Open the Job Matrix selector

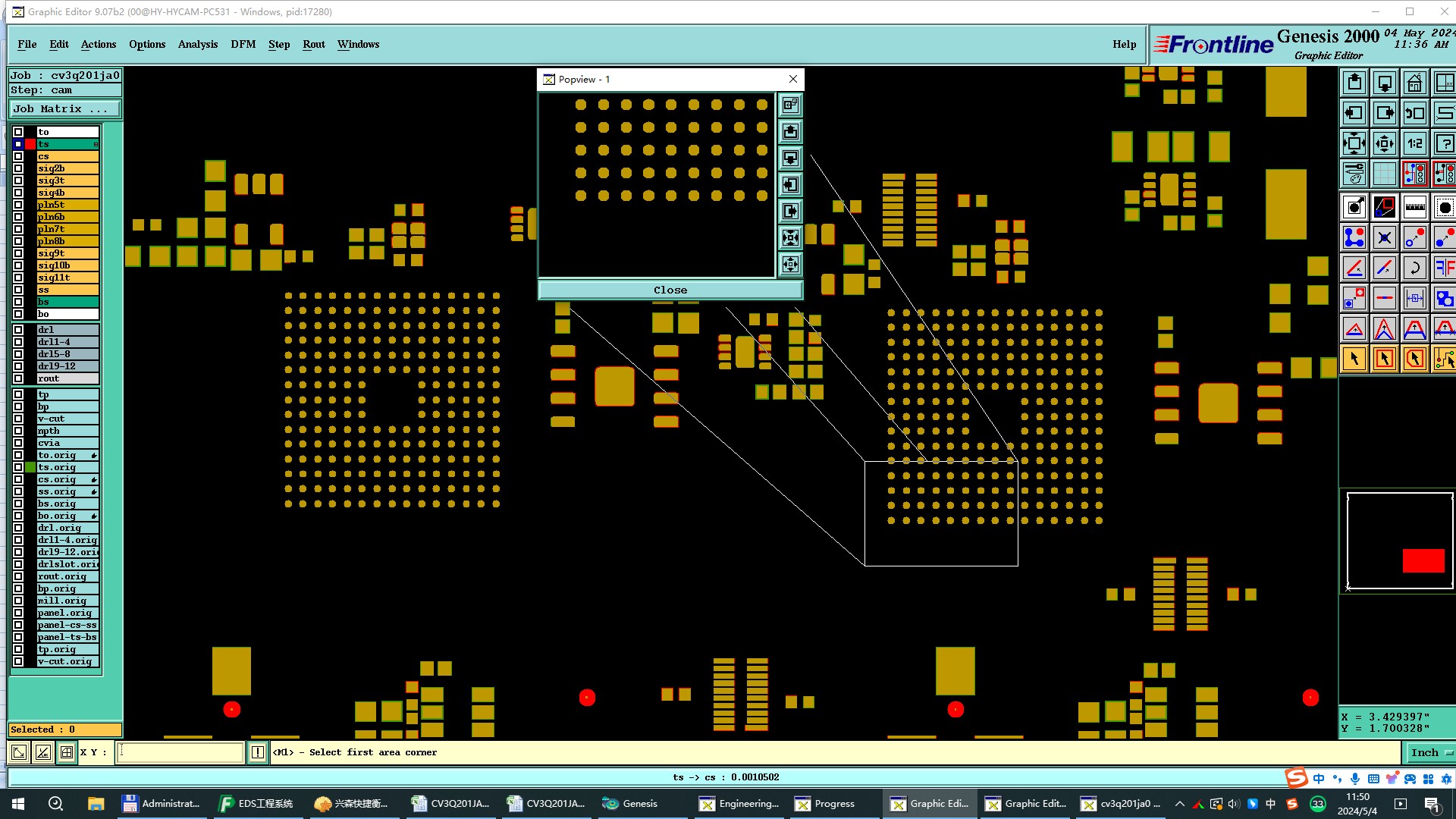coord(64,109)
